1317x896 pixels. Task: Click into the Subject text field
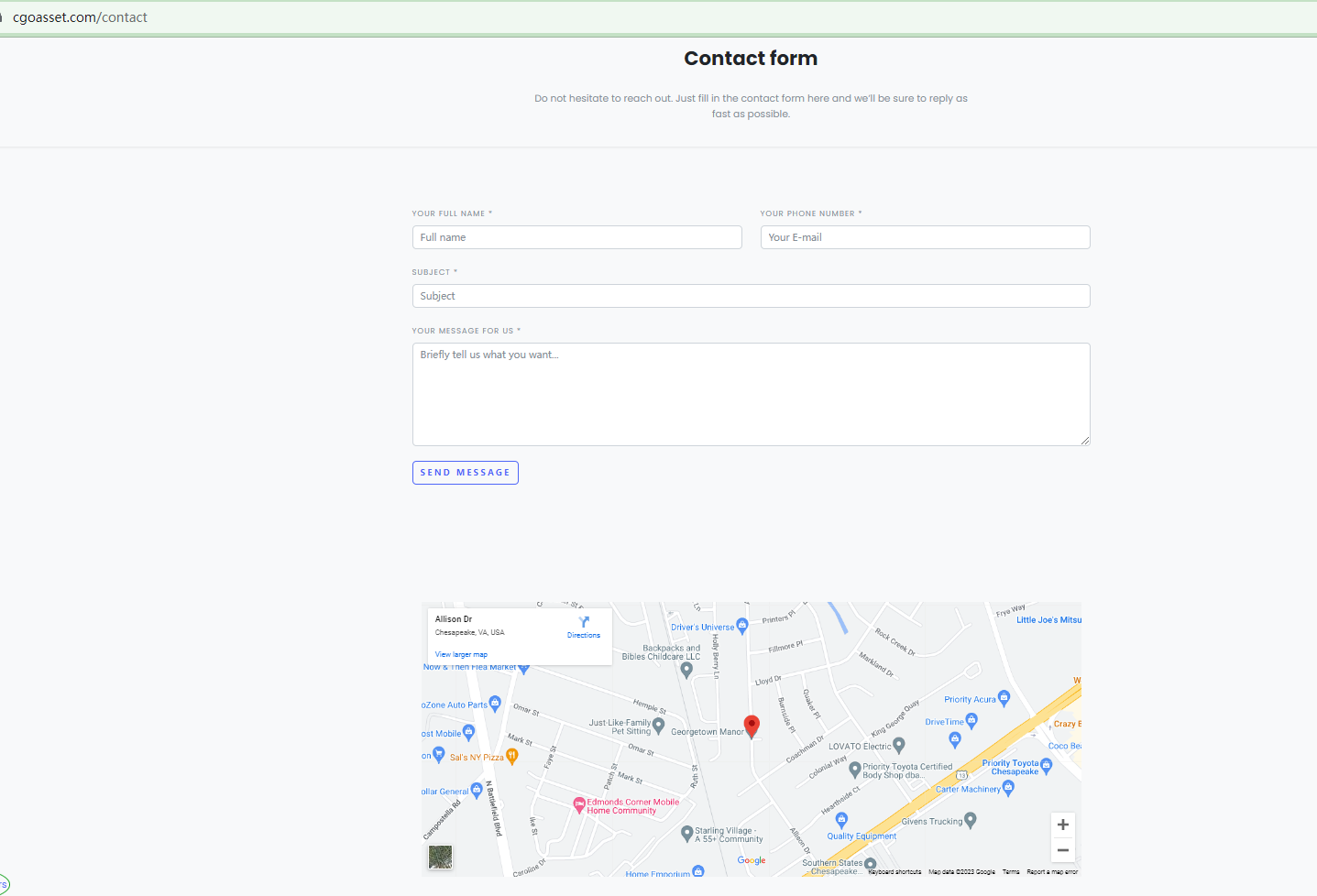(751, 296)
